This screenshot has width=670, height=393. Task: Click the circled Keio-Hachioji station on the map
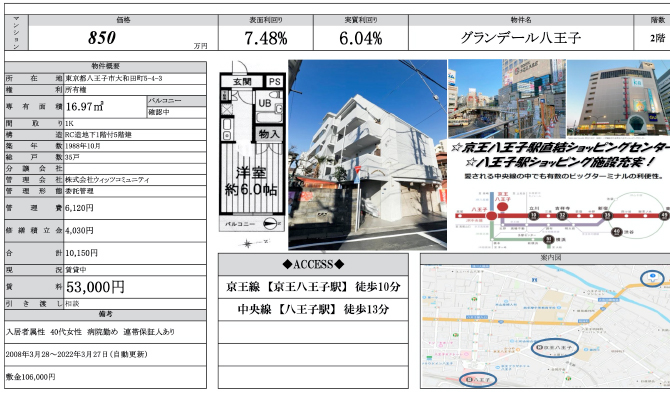555,348
